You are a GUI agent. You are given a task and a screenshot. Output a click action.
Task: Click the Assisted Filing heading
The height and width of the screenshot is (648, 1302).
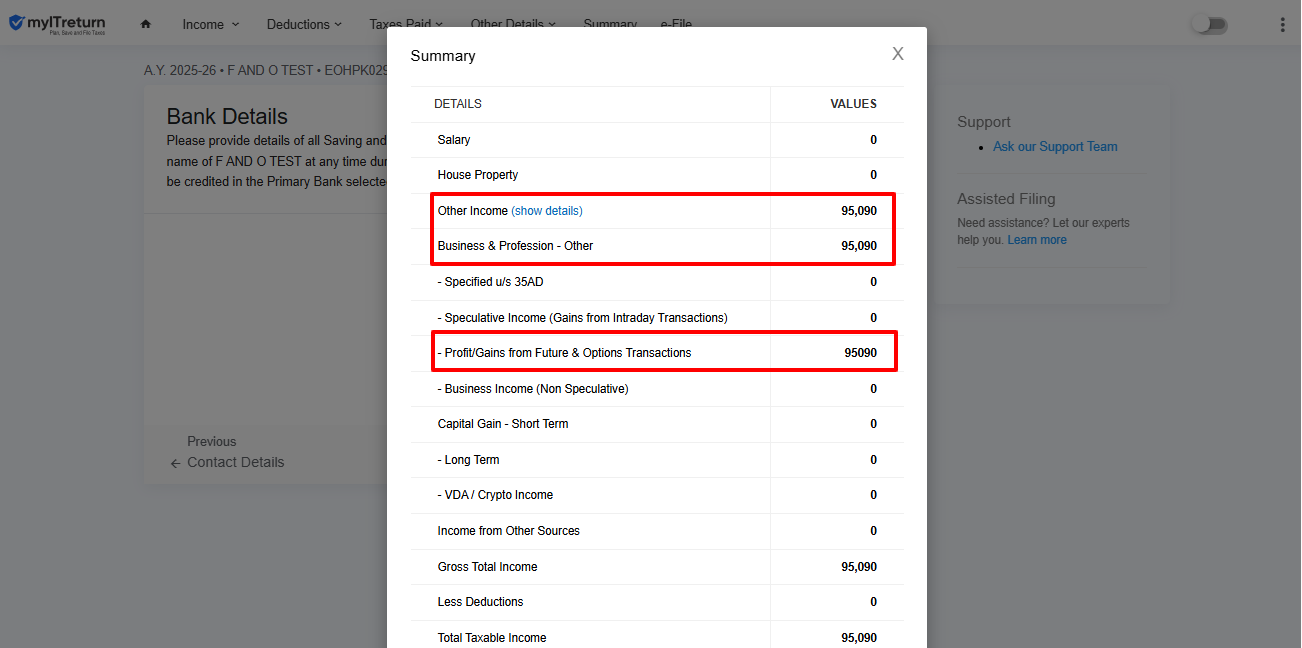coord(1006,199)
